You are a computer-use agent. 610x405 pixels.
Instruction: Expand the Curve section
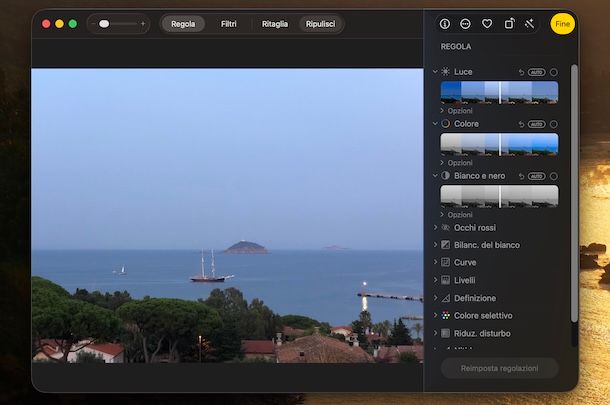pyautogui.click(x=435, y=262)
